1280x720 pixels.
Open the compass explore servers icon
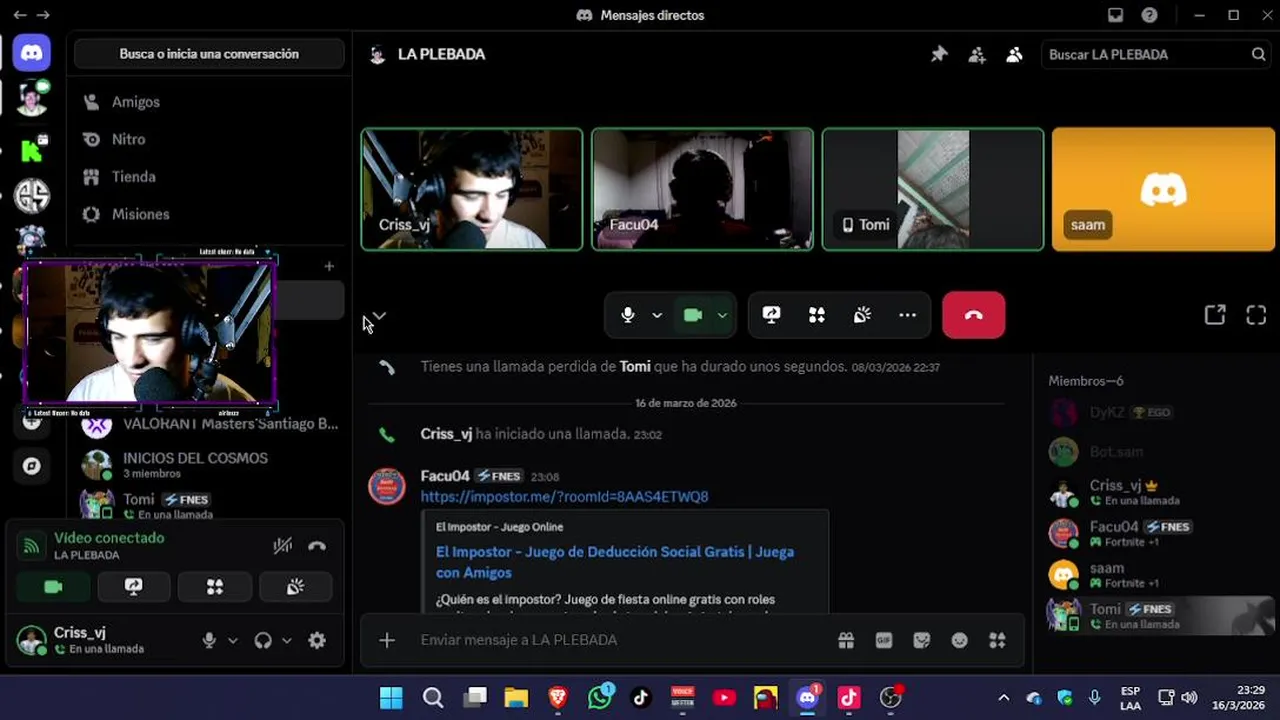click(32, 466)
